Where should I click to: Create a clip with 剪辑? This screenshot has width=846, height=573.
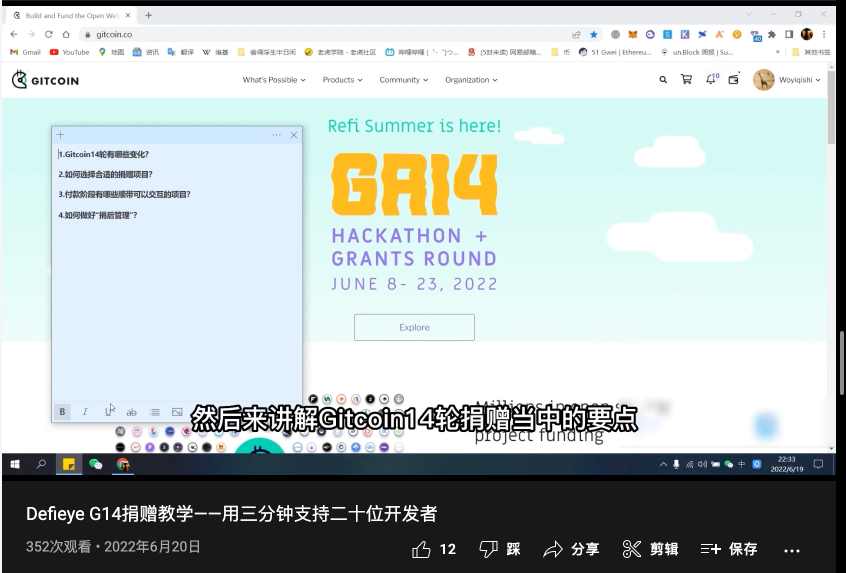coord(650,549)
